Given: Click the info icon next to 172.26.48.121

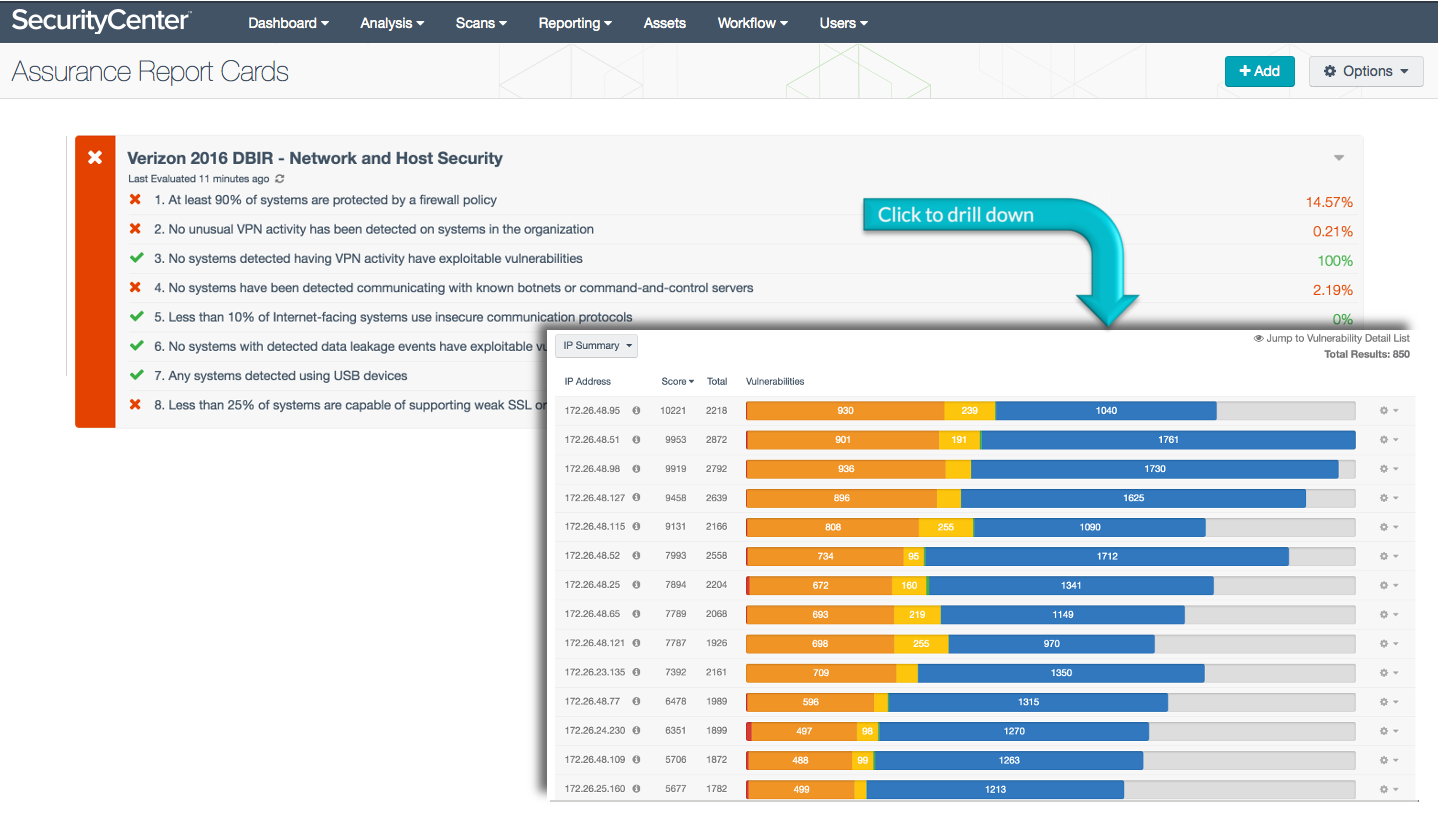Looking at the screenshot, I should (x=636, y=643).
